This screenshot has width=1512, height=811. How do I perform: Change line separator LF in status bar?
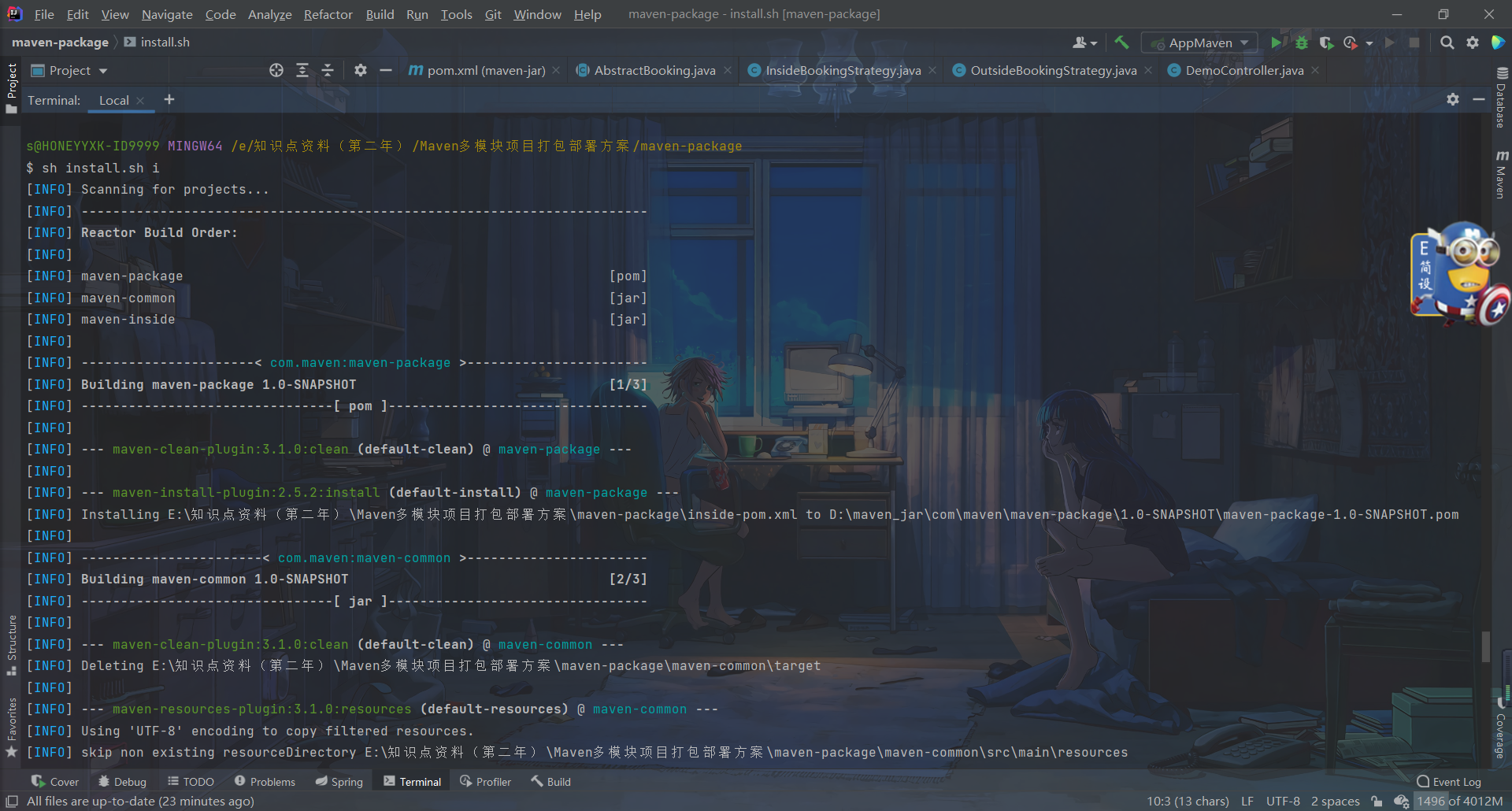point(1247,801)
